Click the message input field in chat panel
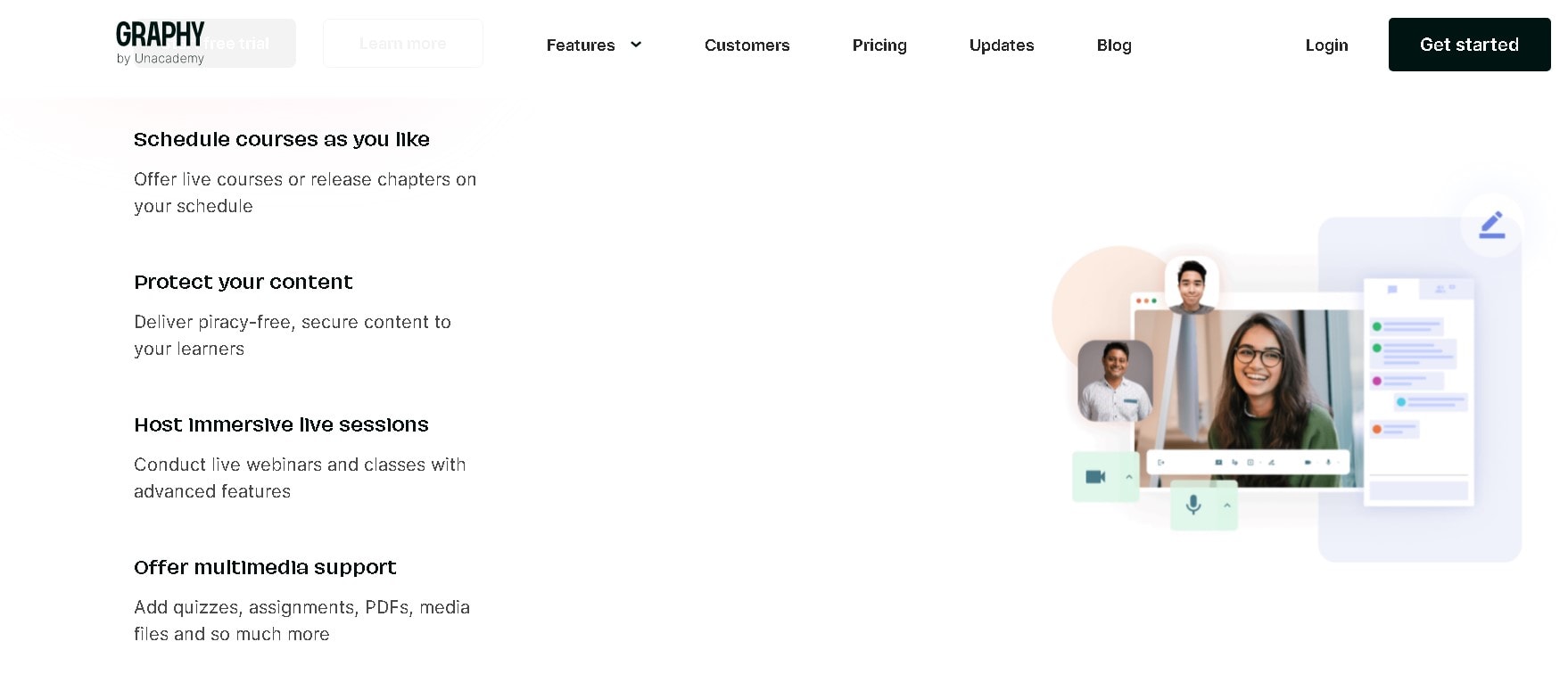This screenshot has height=691, width=1568. (1418, 490)
